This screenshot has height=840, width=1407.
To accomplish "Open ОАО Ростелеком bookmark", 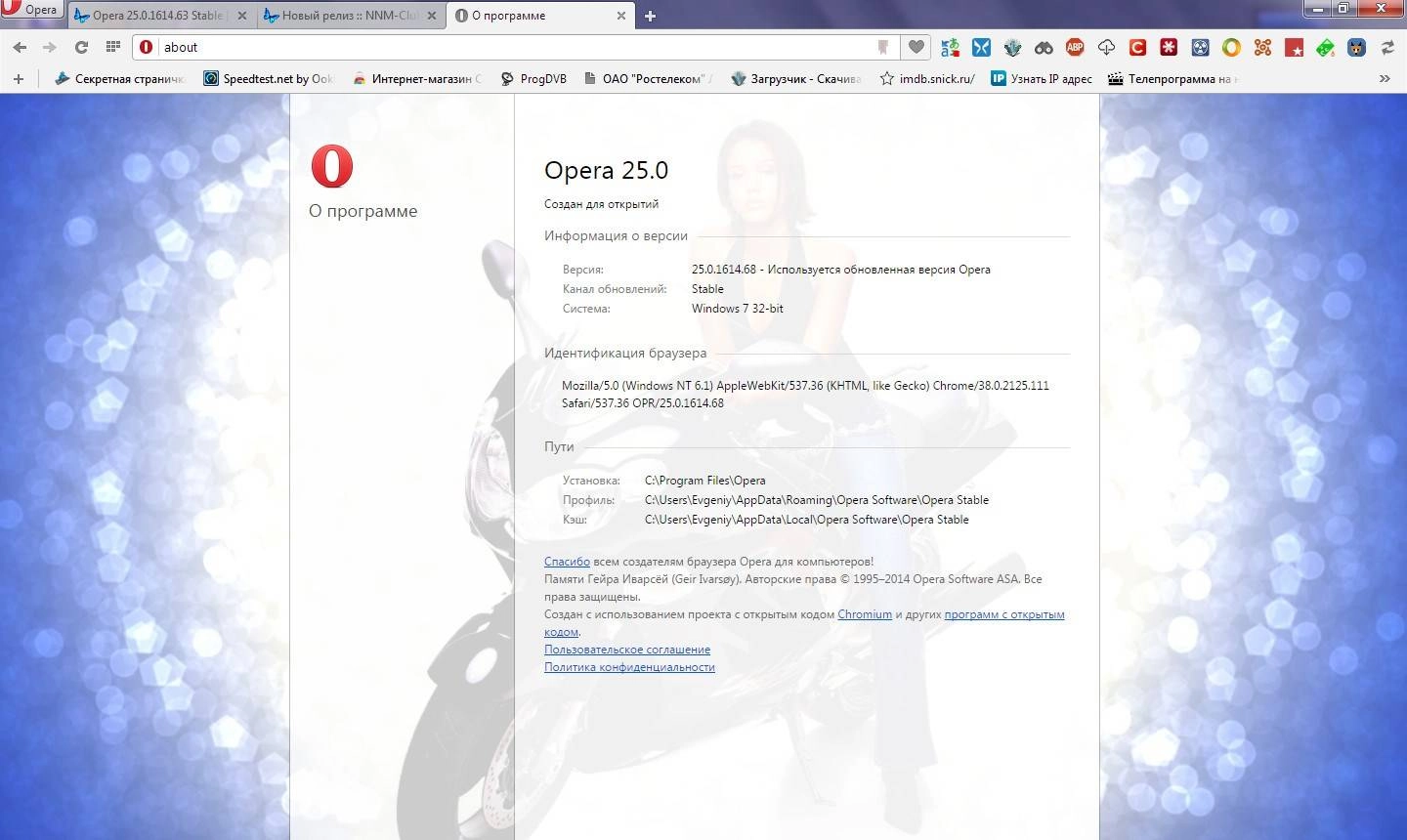I will coord(649,78).
